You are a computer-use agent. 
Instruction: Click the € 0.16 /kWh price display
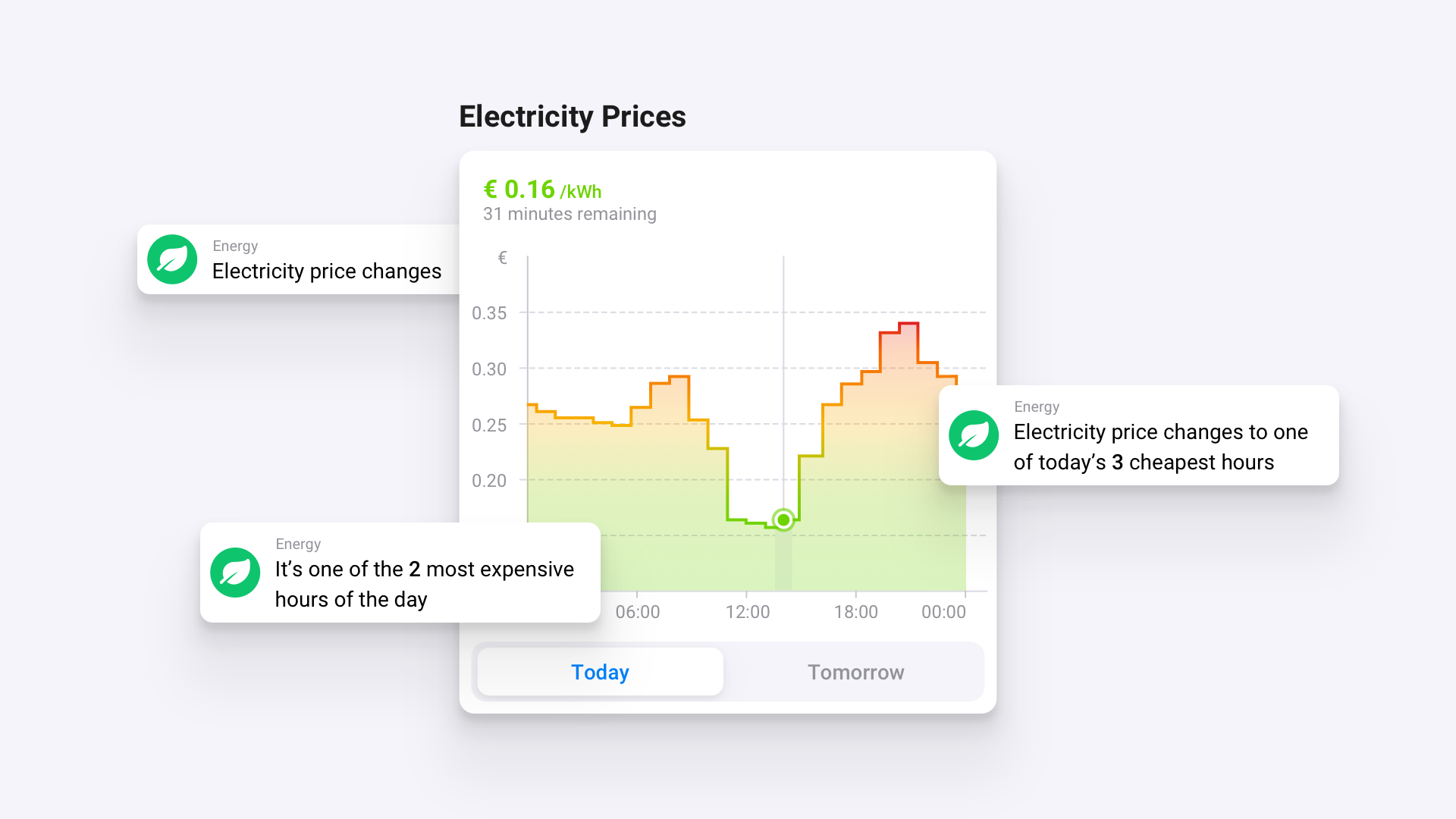(x=541, y=190)
